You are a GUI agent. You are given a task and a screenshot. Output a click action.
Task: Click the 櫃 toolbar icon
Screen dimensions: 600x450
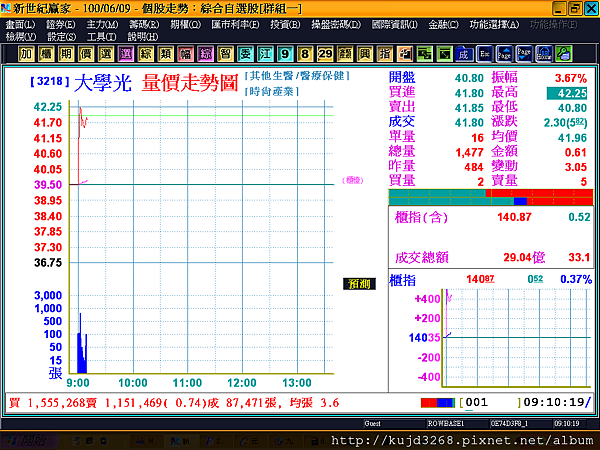(46, 54)
